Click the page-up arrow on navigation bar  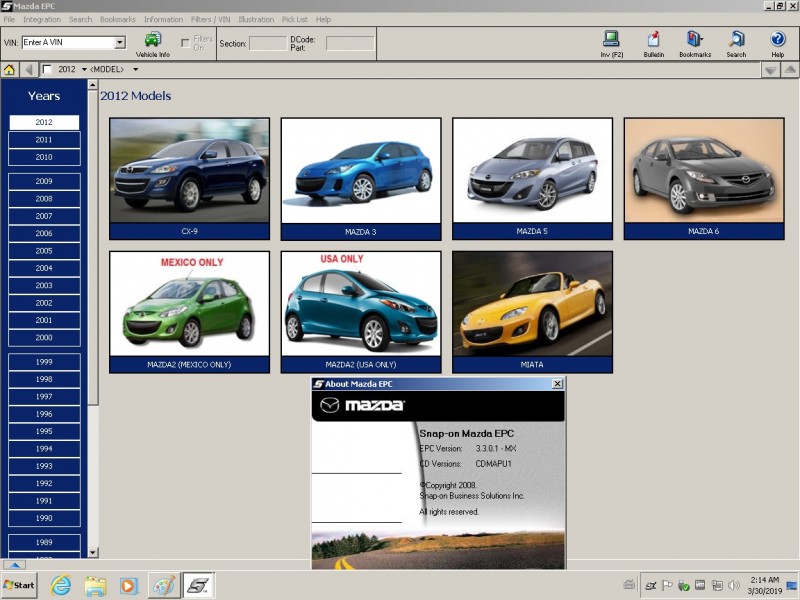click(x=789, y=70)
